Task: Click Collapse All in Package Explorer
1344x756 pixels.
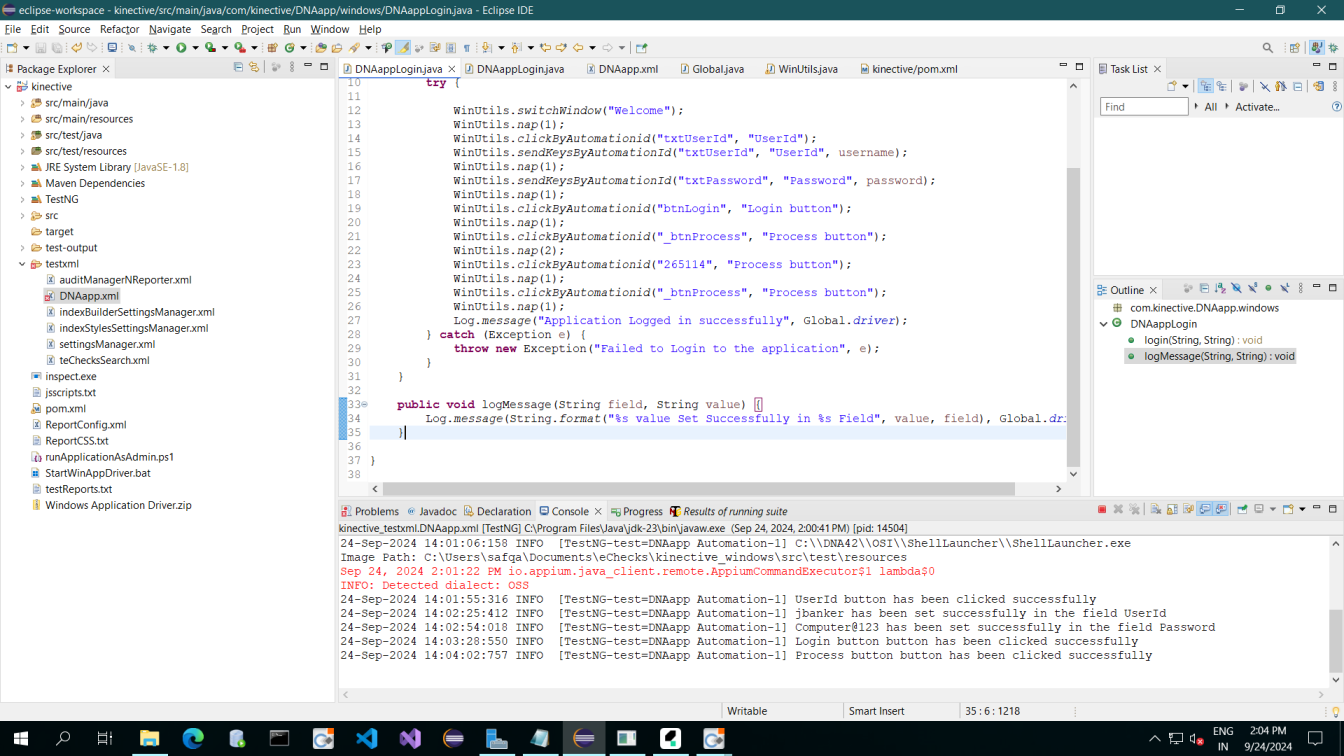Action: [238, 68]
